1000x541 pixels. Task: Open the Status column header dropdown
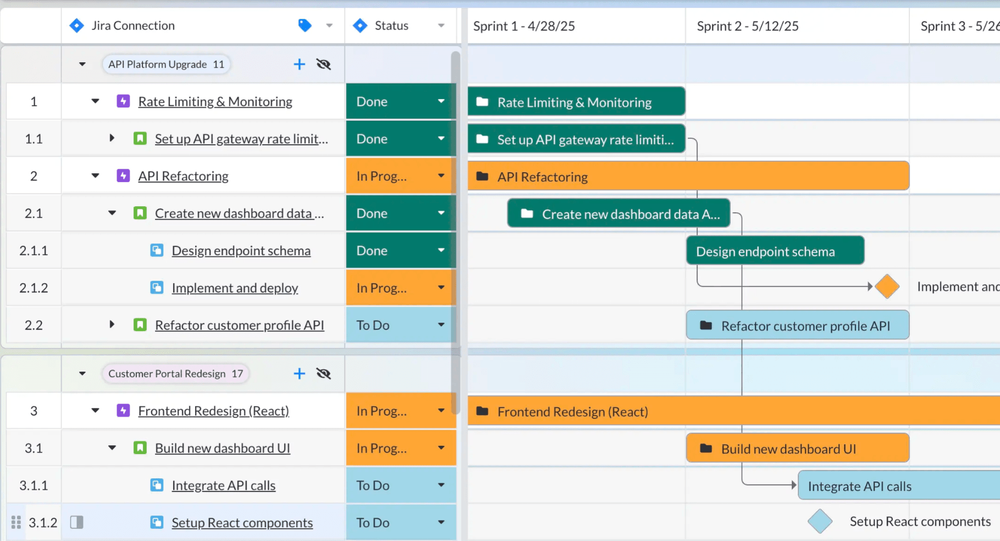(x=441, y=26)
